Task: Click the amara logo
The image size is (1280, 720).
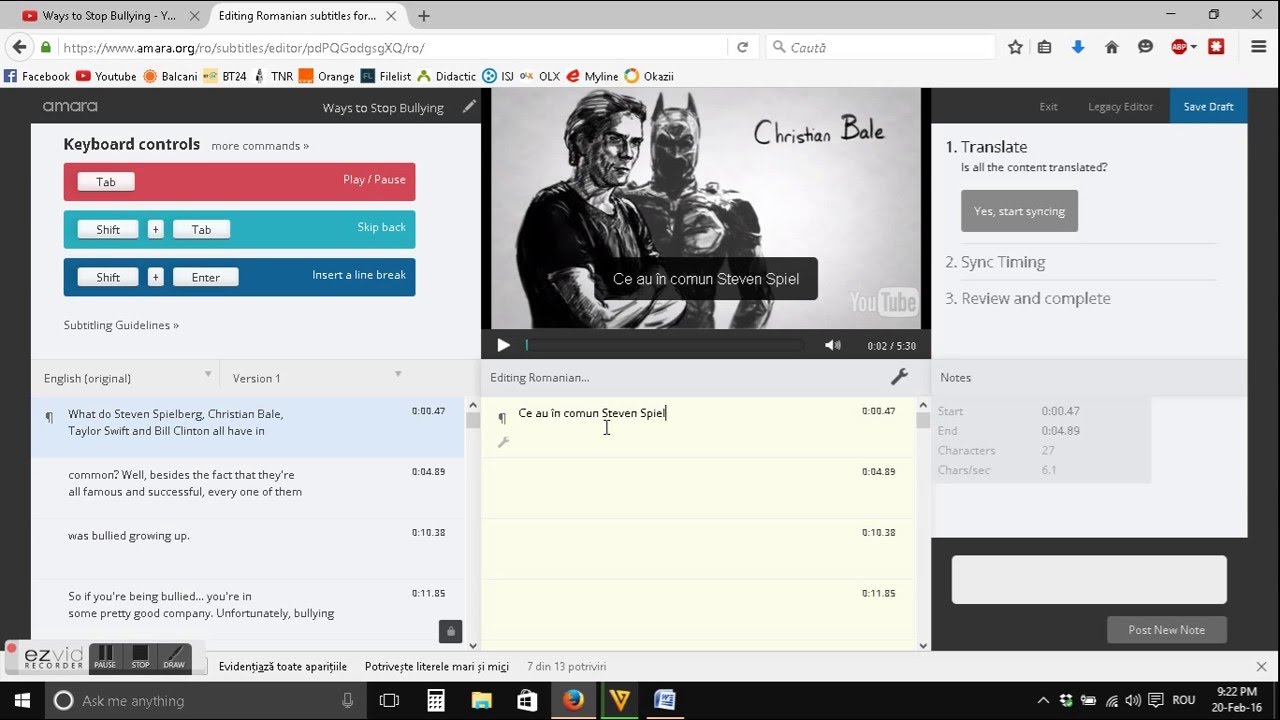Action: [70, 106]
